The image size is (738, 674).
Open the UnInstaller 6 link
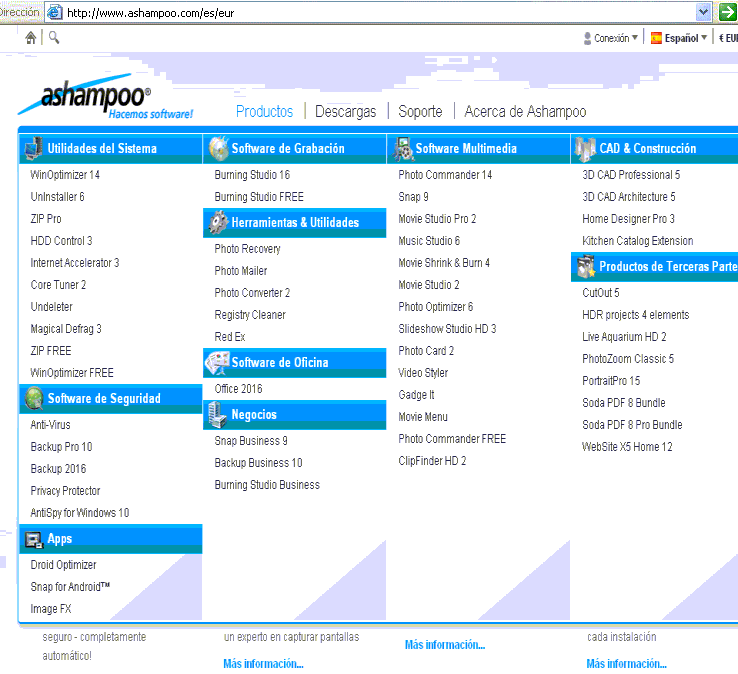pos(57,197)
